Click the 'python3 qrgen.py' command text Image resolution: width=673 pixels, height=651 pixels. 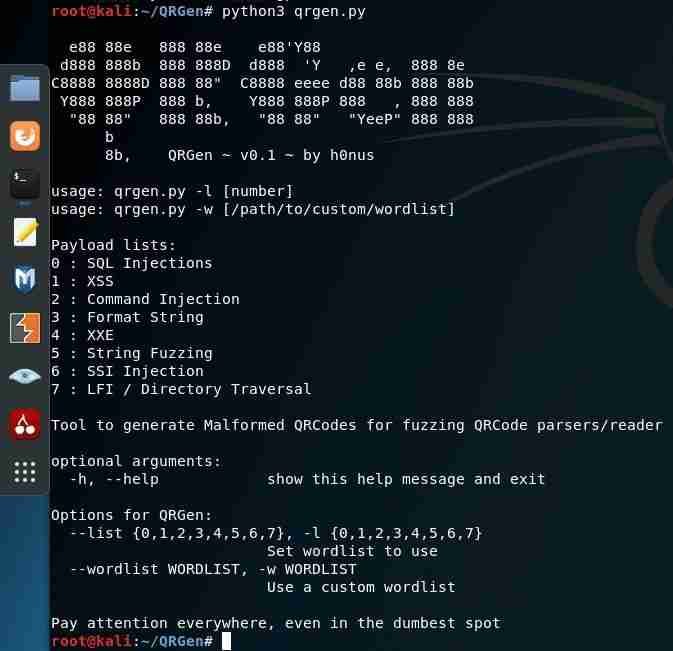[294, 11]
